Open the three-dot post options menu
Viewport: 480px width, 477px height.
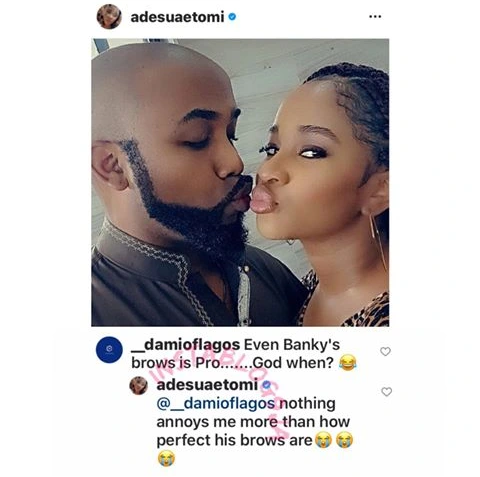tap(375, 16)
